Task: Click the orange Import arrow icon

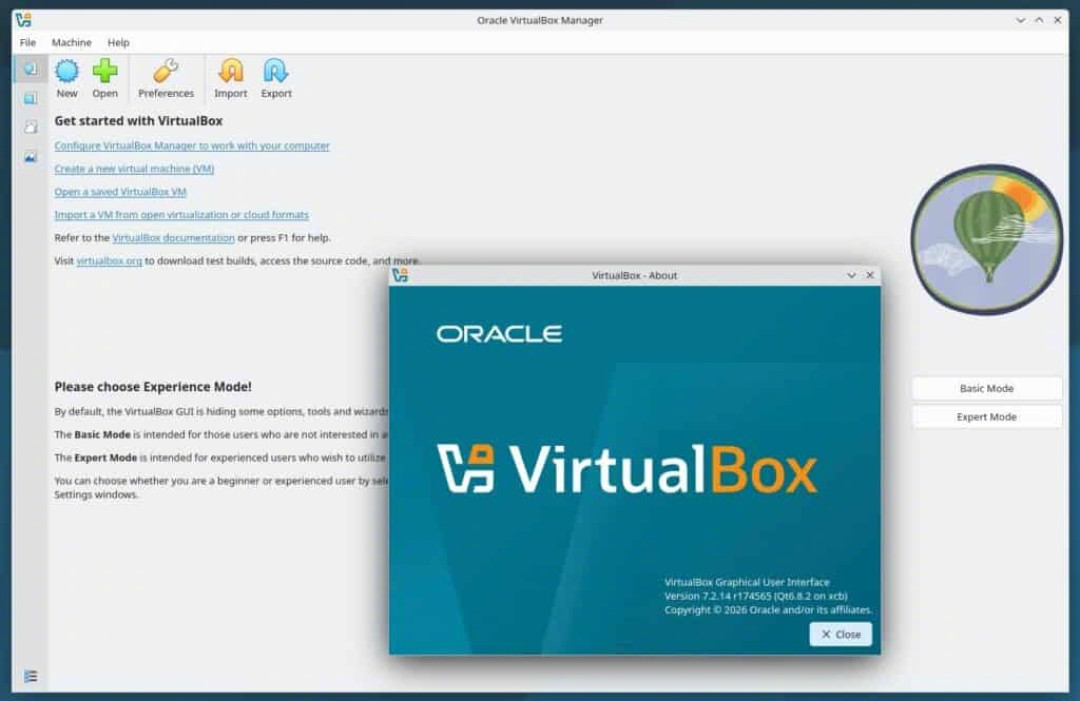Action: click(x=231, y=71)
